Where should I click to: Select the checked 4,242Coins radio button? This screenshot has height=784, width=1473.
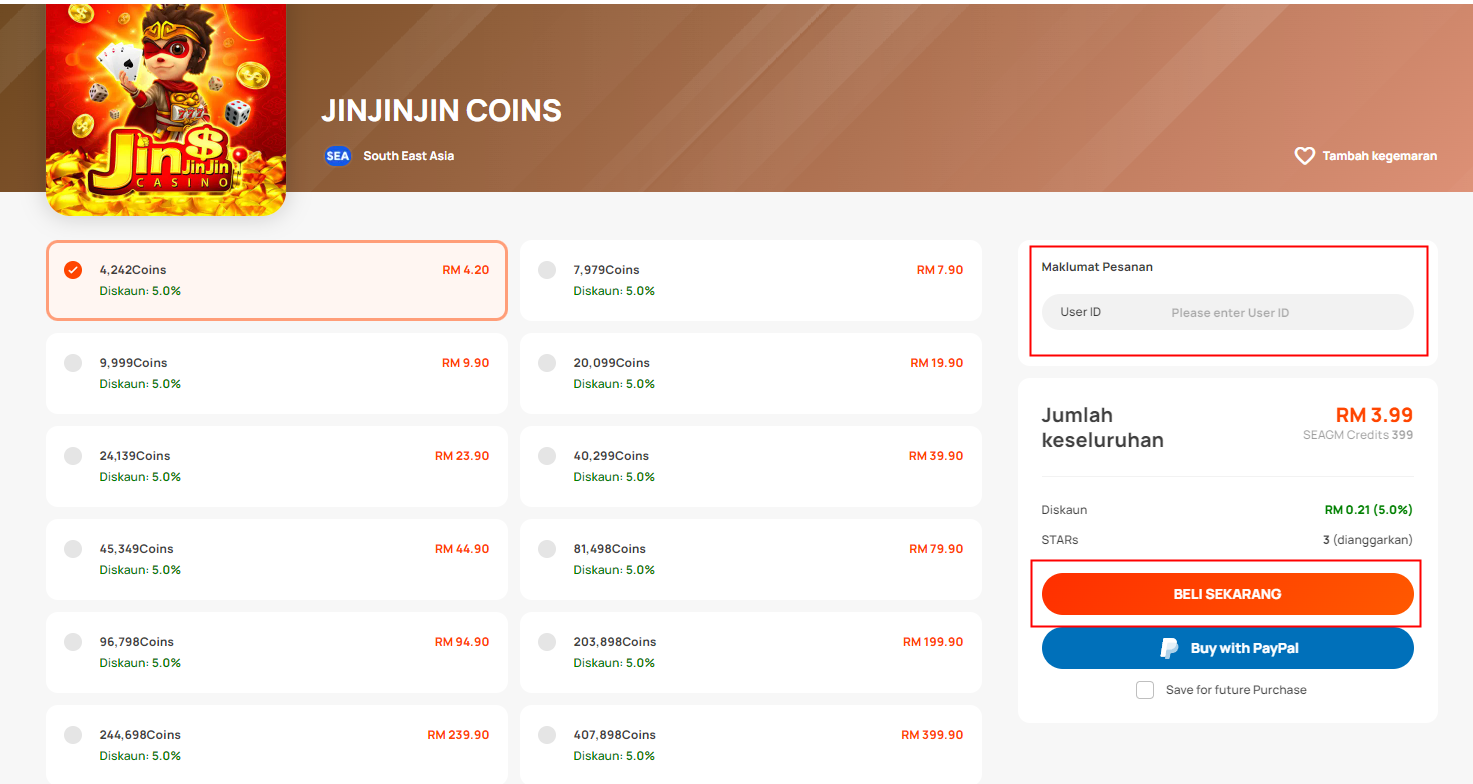pyautogui.click(x=73, y=270)
